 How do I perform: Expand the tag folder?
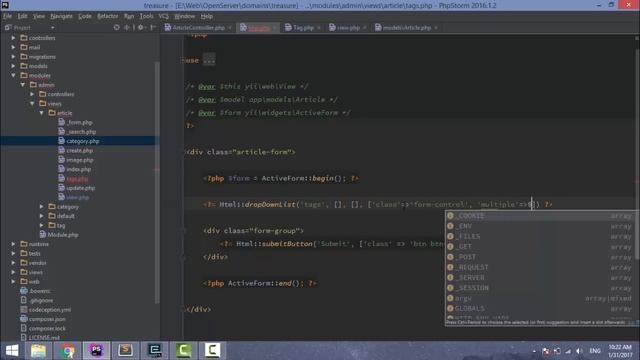tap(42, 225)
